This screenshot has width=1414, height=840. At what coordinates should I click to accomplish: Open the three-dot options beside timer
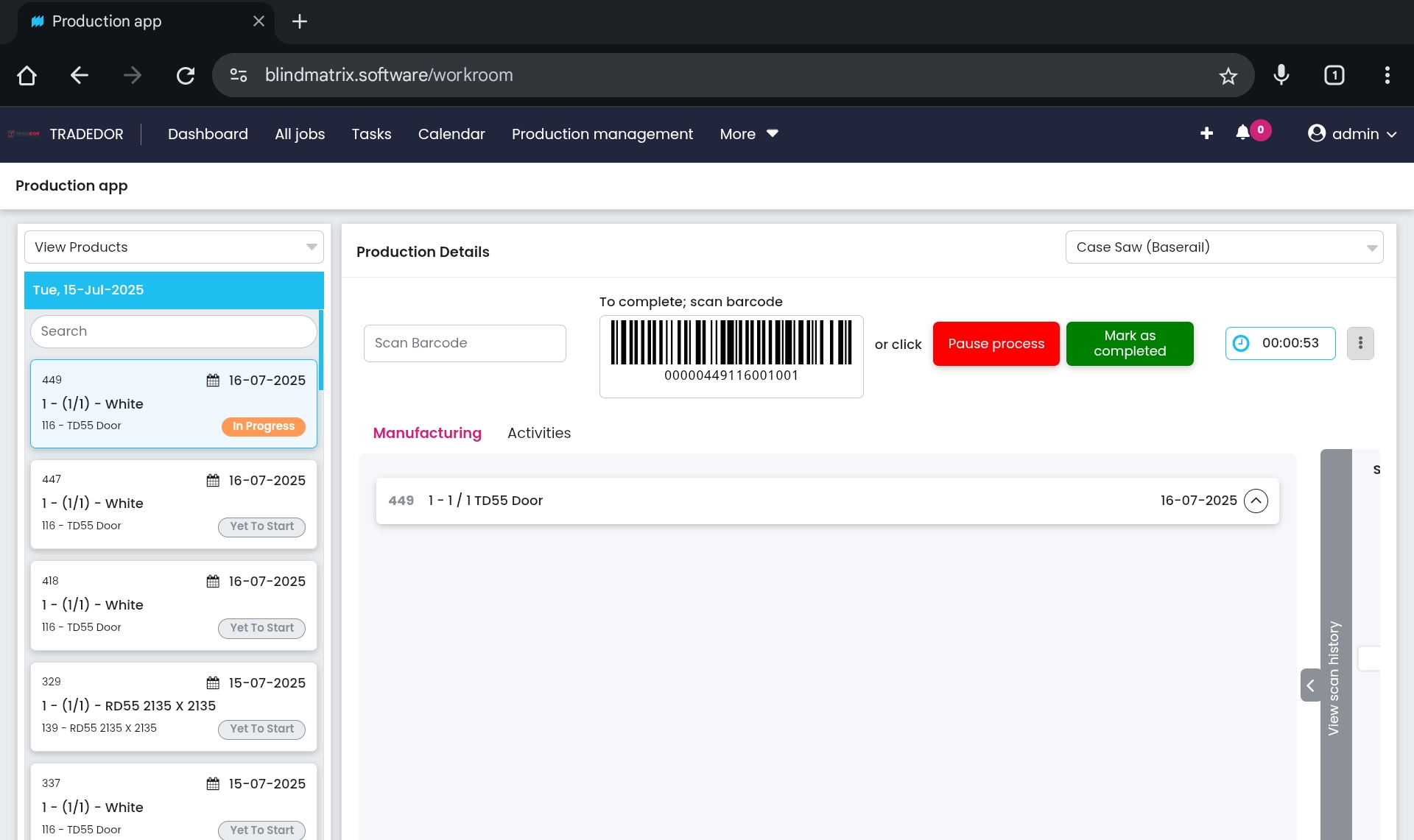click(x=1360, y=343)
